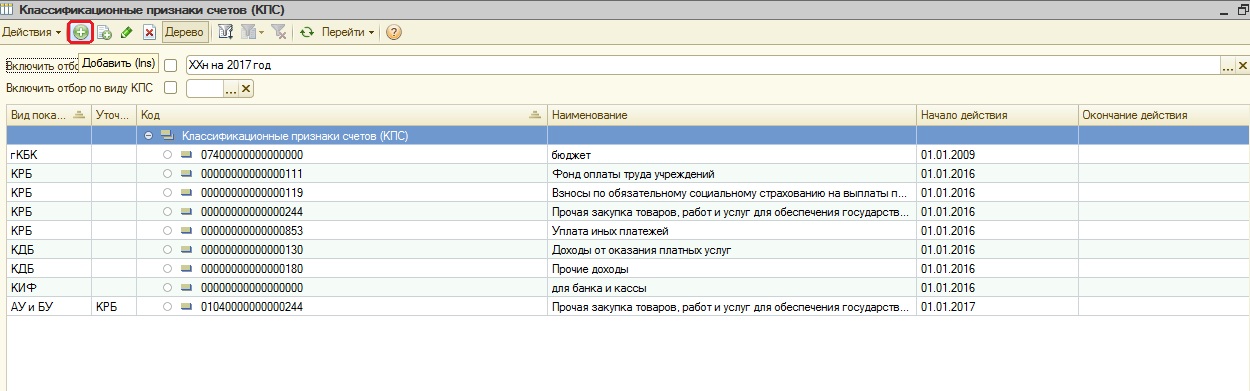Screen dimensions: 1250x391
Task: Collapse the Классификационные признаки счетов (КПС) root node
Action: point(148,134)
